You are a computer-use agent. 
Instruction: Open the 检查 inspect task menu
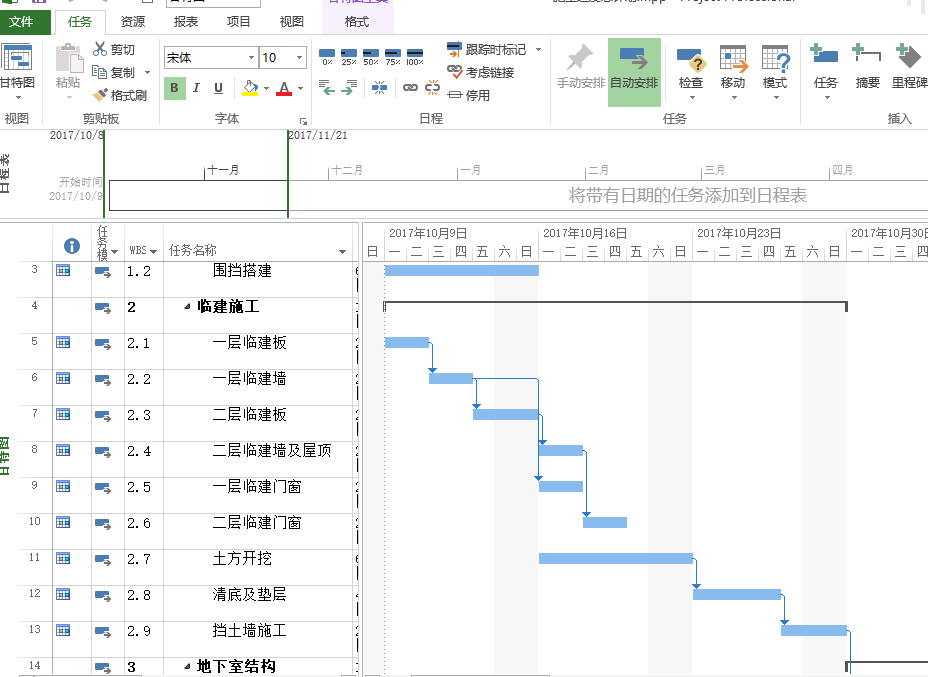[x=690, y=72]
